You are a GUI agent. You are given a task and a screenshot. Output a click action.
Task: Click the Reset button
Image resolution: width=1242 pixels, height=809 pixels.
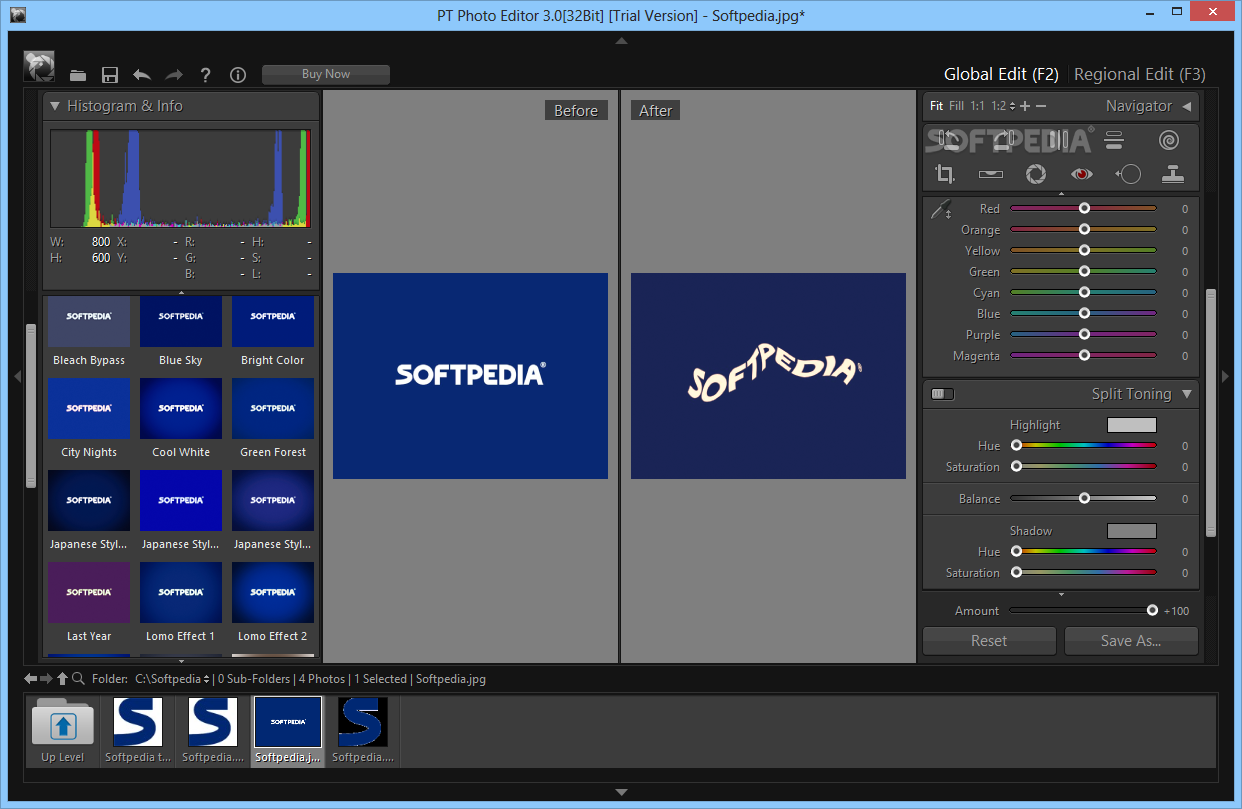coord(989,641)
